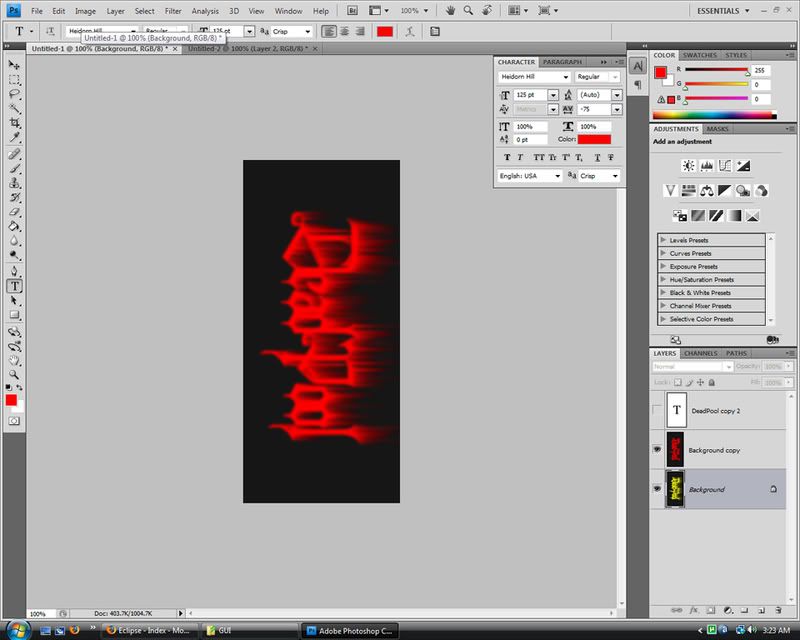
Task: Add a Levels adjustment
Action: [x=707, y=165]
